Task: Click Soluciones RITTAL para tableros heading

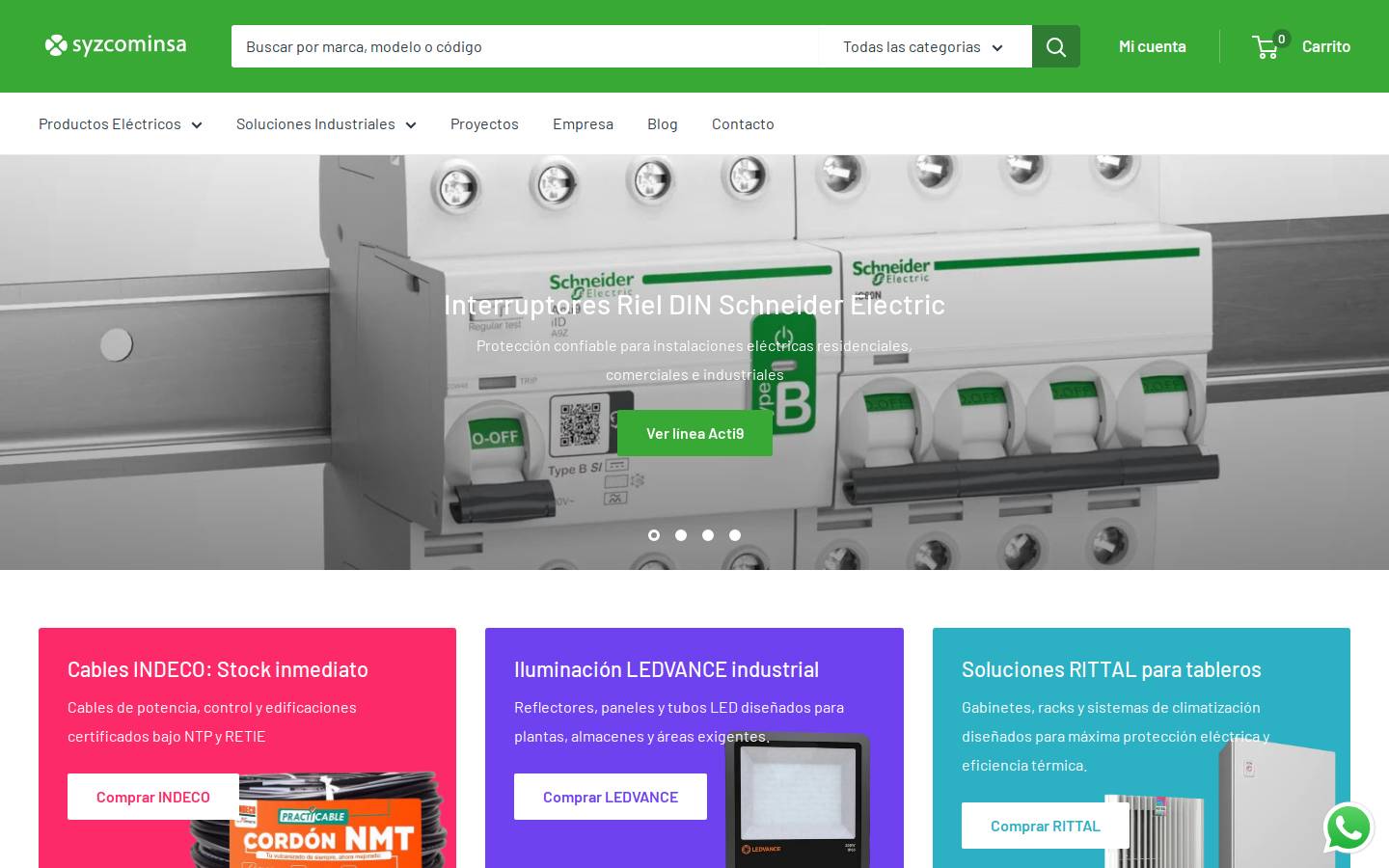Action: coord(1111,669)
